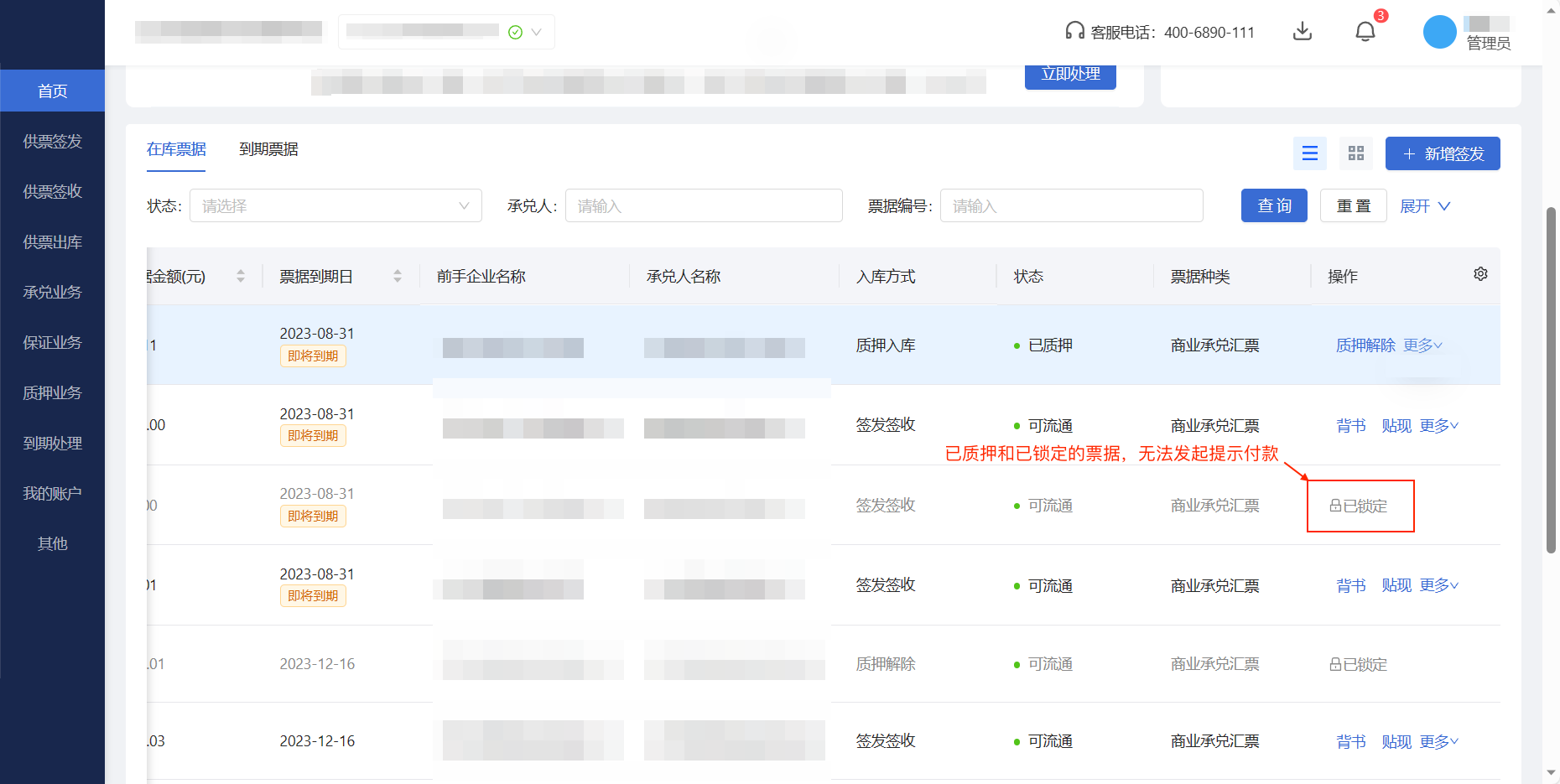The width and height of the screenshot is (1560, 784).
Task: Go to 首页 in sidebar
Action: 52,91
